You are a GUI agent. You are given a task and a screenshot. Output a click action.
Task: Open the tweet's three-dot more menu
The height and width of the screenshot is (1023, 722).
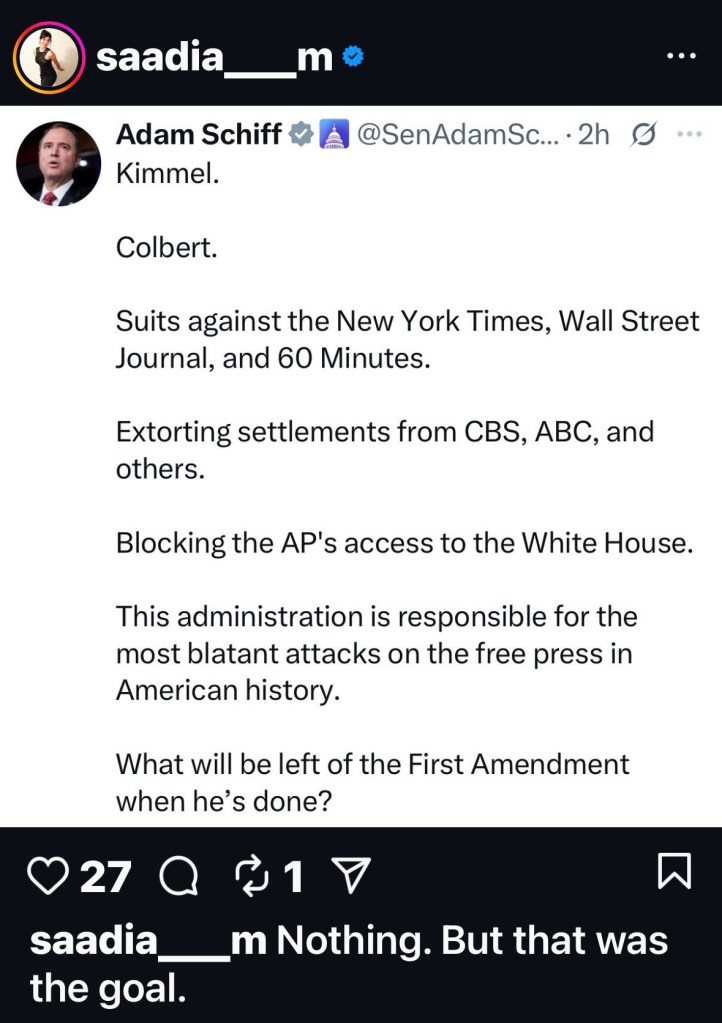pos(689,134)
